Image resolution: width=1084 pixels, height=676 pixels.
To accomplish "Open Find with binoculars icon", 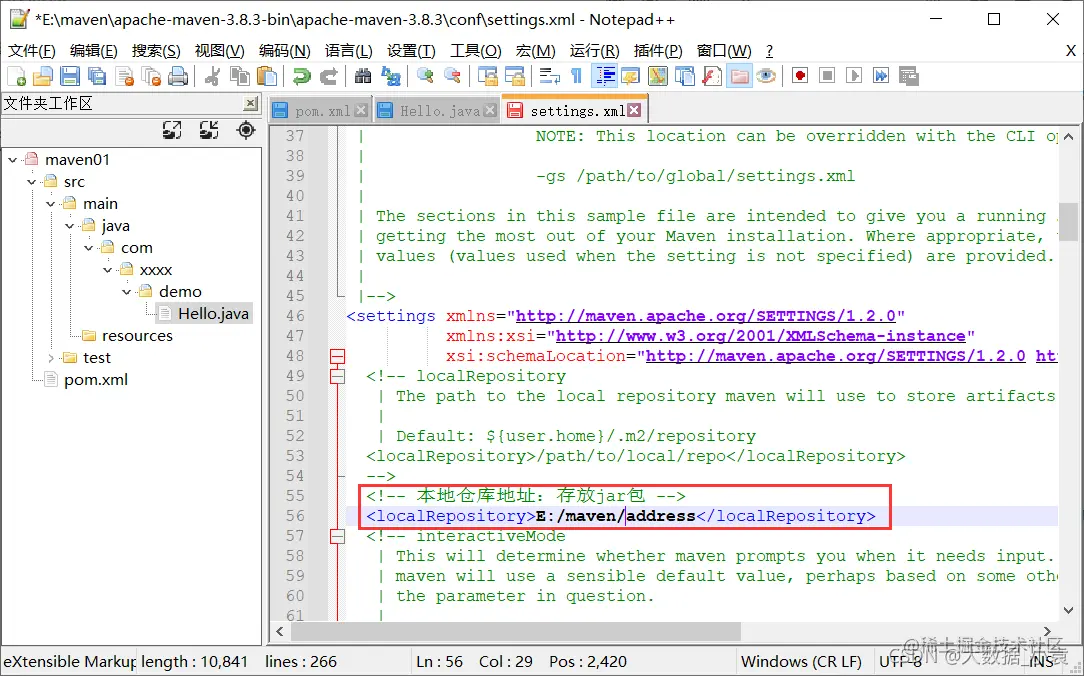I will [x=363, y=76].
